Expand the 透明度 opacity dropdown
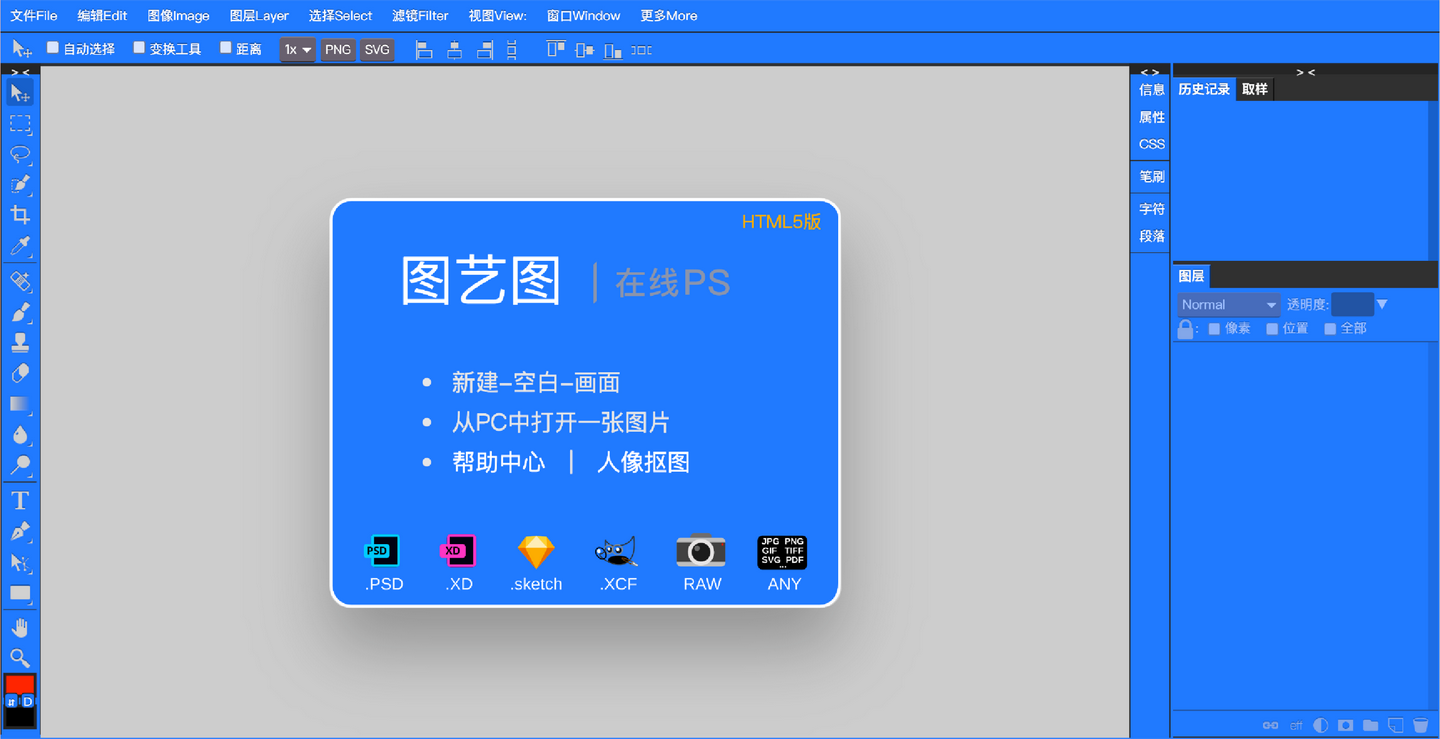The image size is (1440, 739). coord(1382,304)
